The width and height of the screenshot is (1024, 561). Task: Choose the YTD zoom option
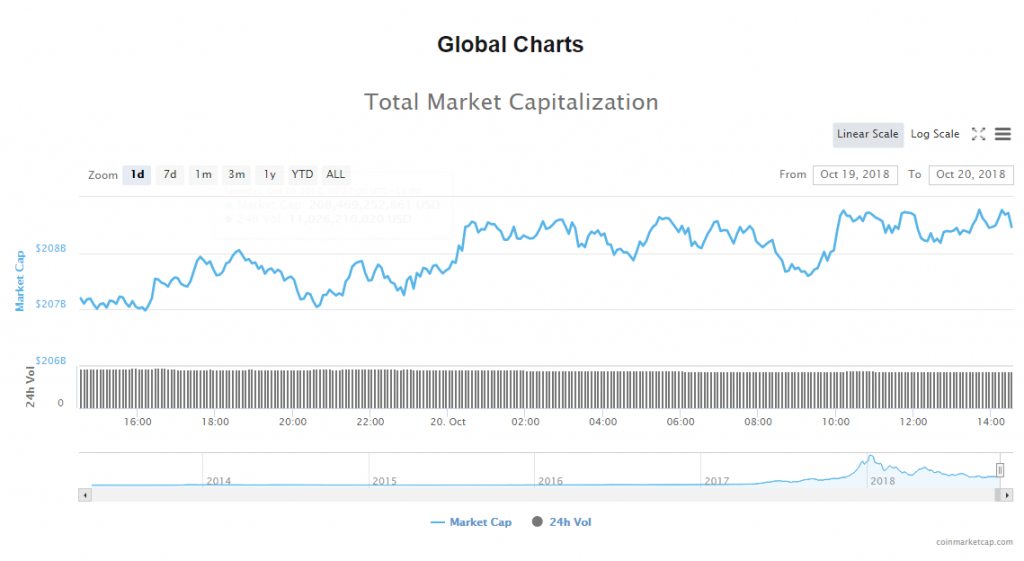[x=302, y=174]
